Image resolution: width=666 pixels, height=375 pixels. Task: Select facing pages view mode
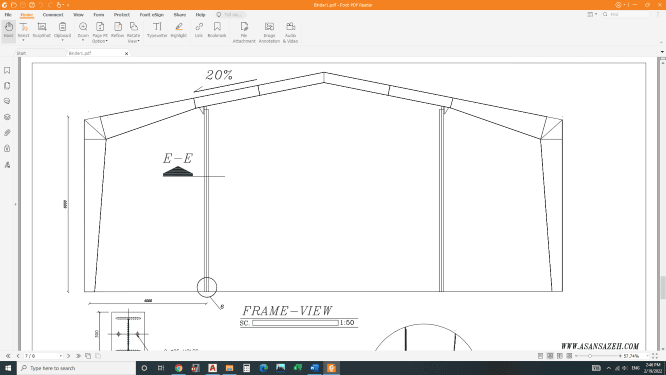[x=560, y=356]
